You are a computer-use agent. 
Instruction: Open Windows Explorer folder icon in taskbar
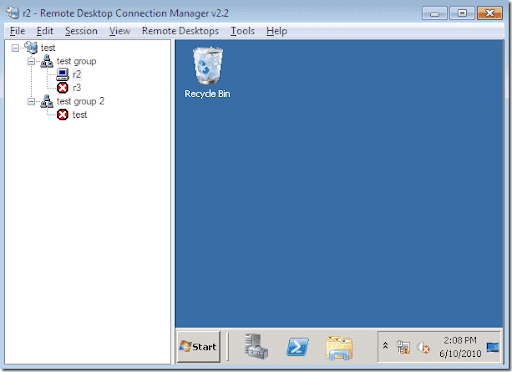339,348
